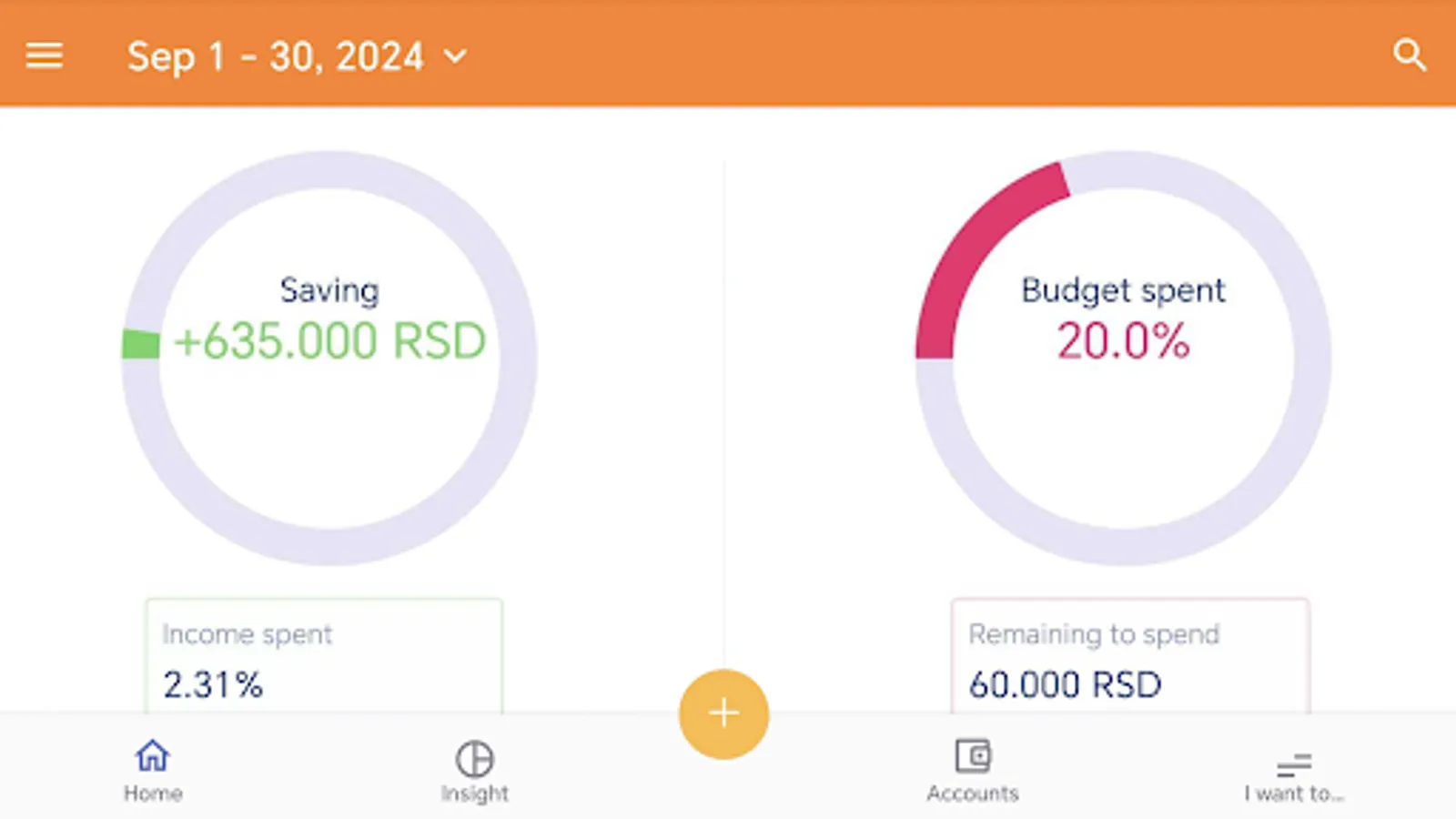Select the "I want to..." tab label
Viewport: 1456px width, 819px height.
click(x=1294, y=794)
